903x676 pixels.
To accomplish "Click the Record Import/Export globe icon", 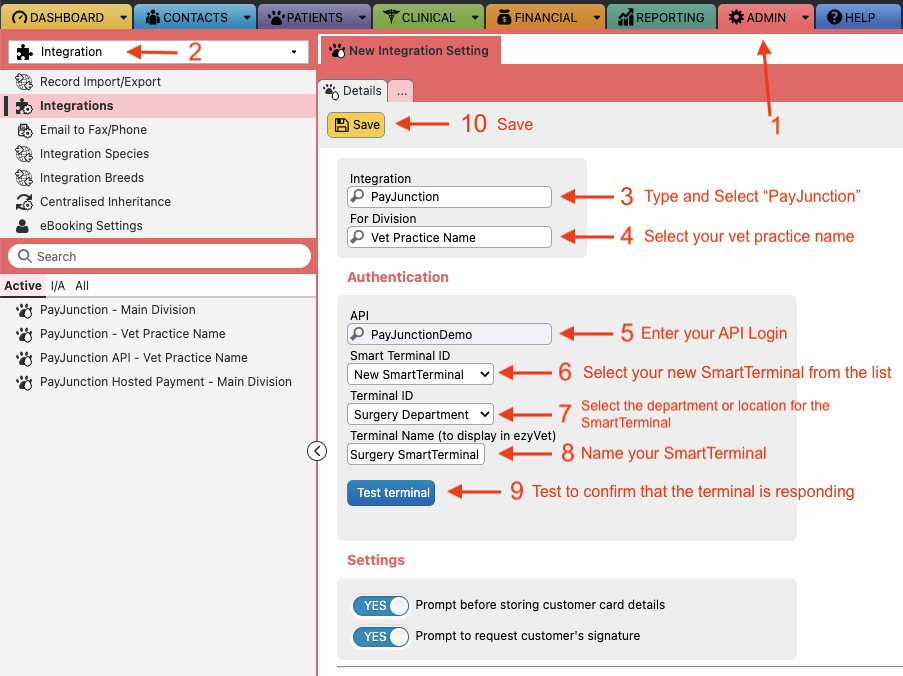I will click(24, 82).
